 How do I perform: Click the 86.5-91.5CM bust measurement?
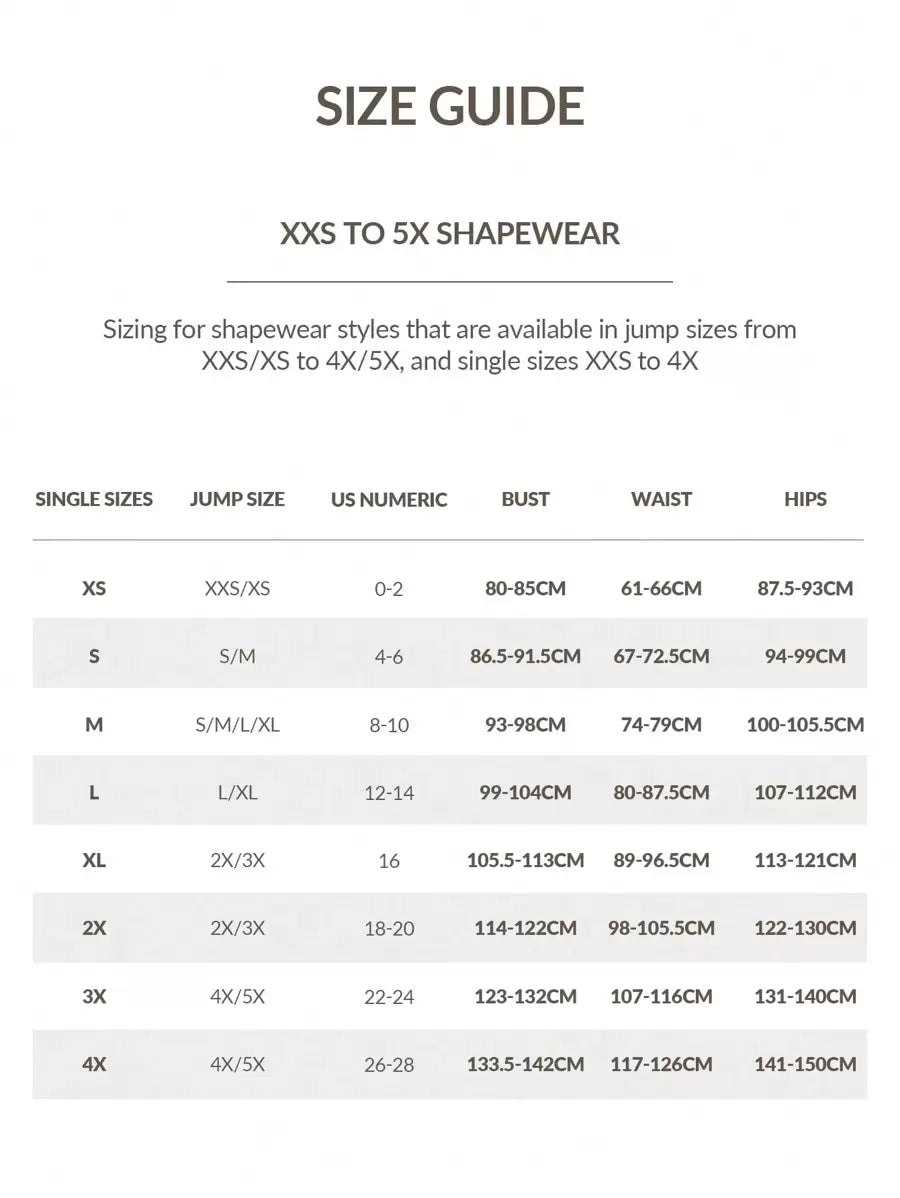[x=525, y=656]
